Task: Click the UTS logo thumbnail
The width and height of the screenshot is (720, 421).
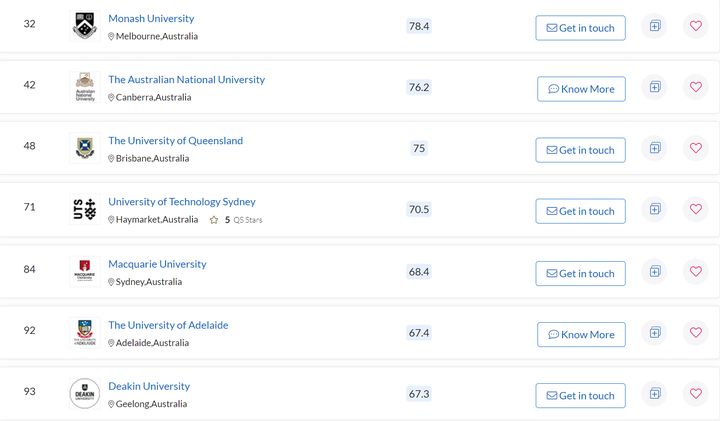Action: tap(84, 209)
